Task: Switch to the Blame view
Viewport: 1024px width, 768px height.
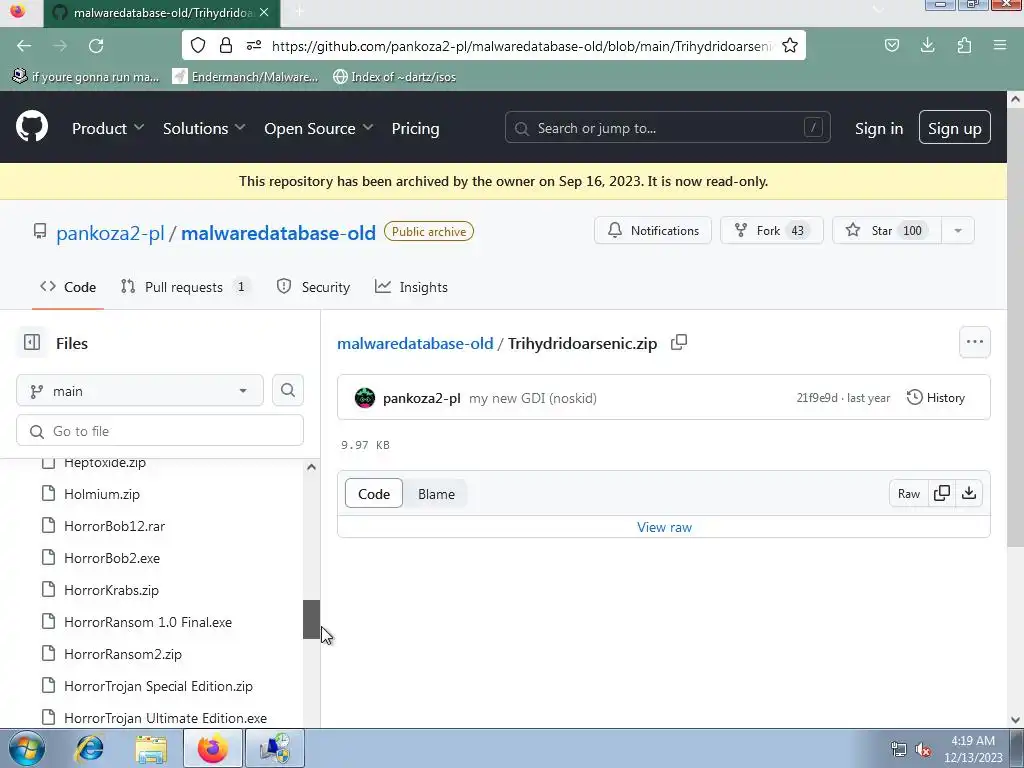Action: (436, 494)
